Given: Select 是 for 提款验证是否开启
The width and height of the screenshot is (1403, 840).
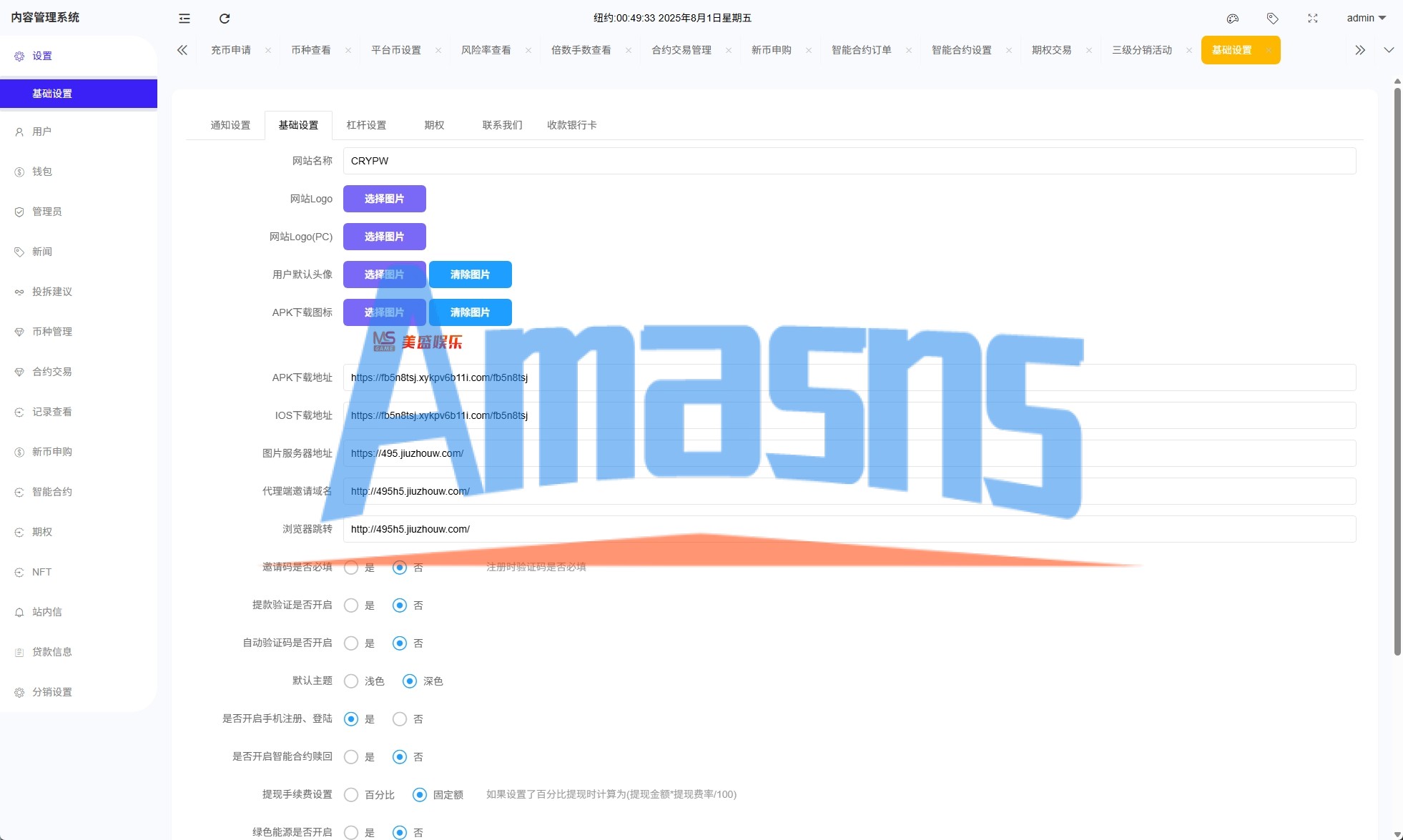Looking at the screenshot, I should [x=351, y=606].
